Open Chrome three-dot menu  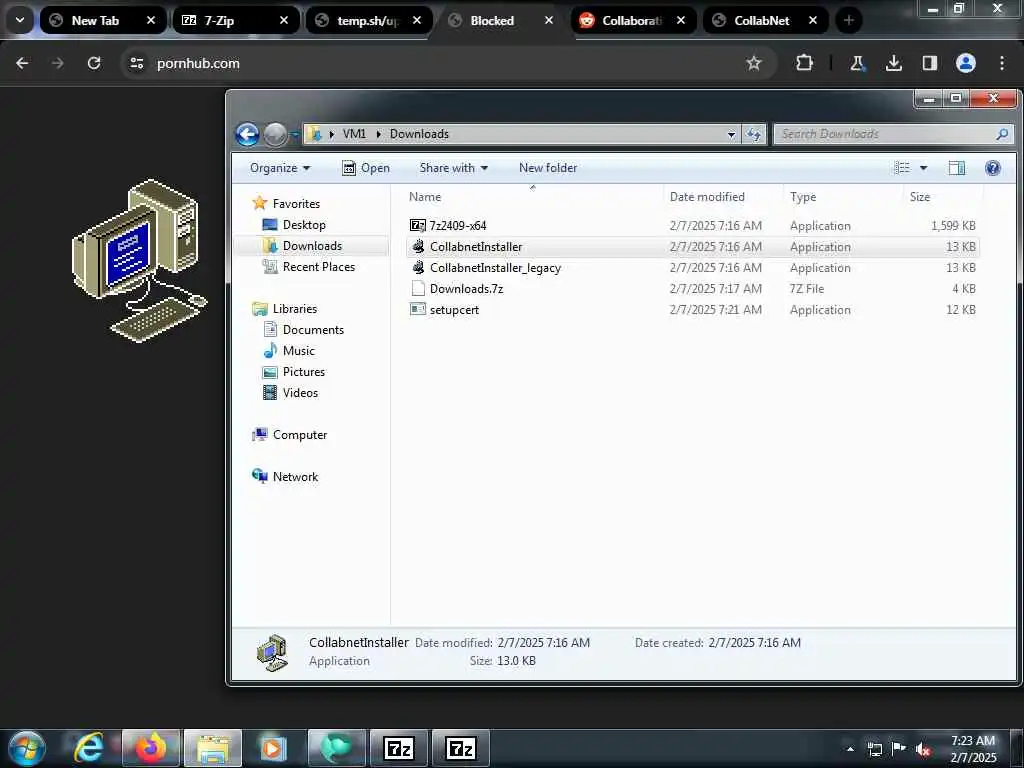[1002, 63]
